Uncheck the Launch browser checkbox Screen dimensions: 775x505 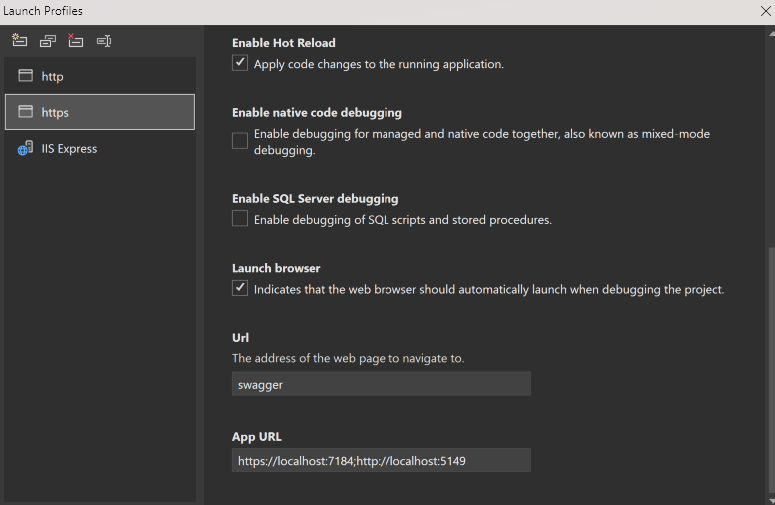point(240,288)
